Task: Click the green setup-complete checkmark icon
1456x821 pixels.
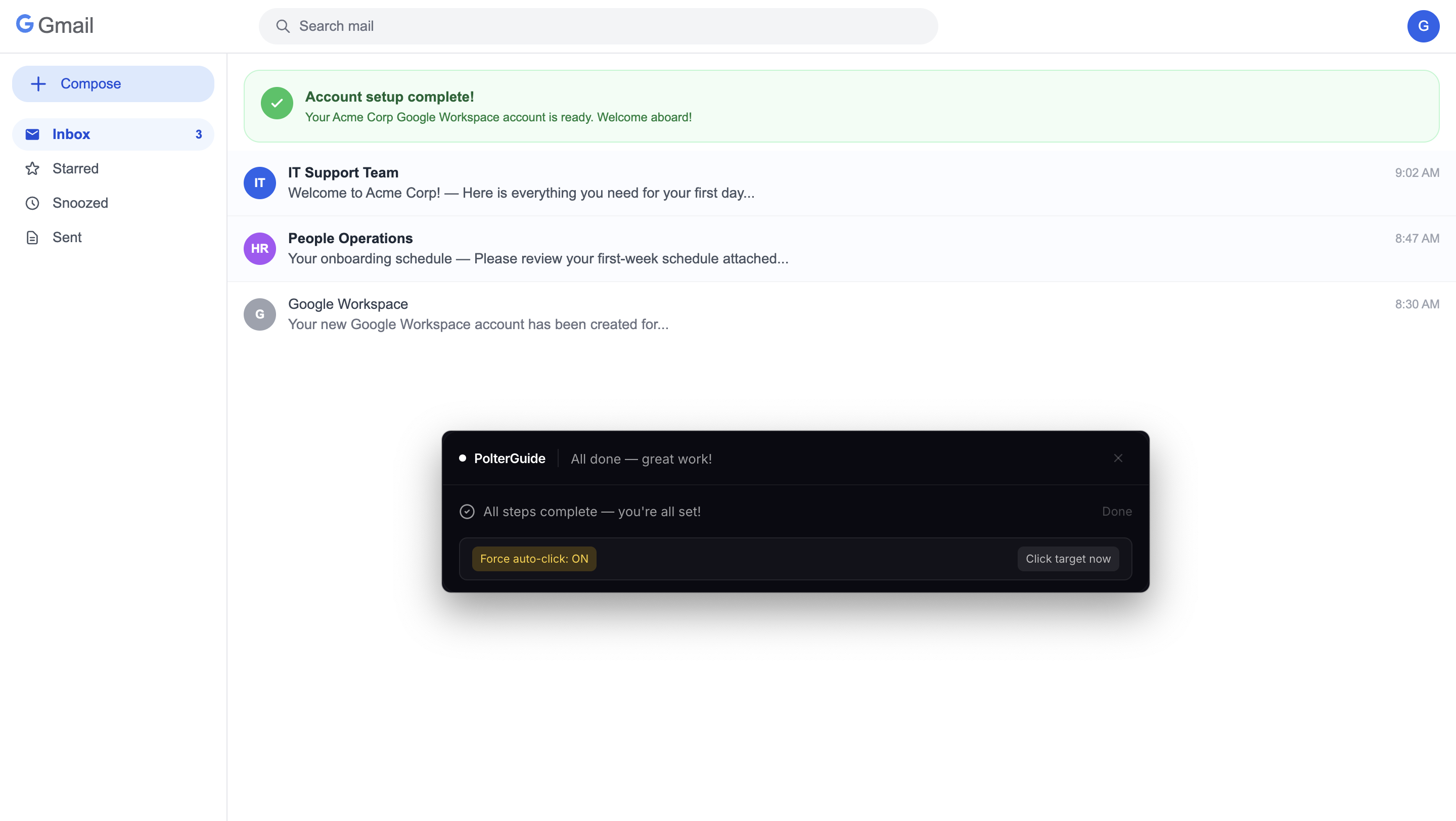Action: (x=277, y=104)
